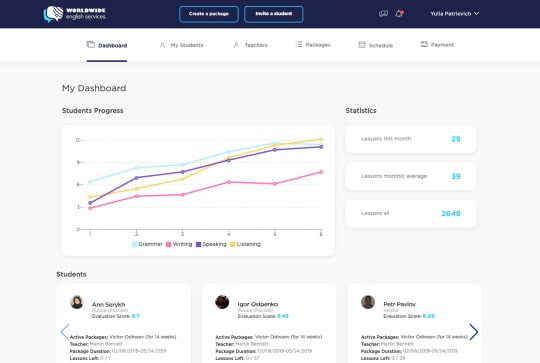Click the Packages list icon
This screenshot has width=540, height=363.
[x=299, y=44]
